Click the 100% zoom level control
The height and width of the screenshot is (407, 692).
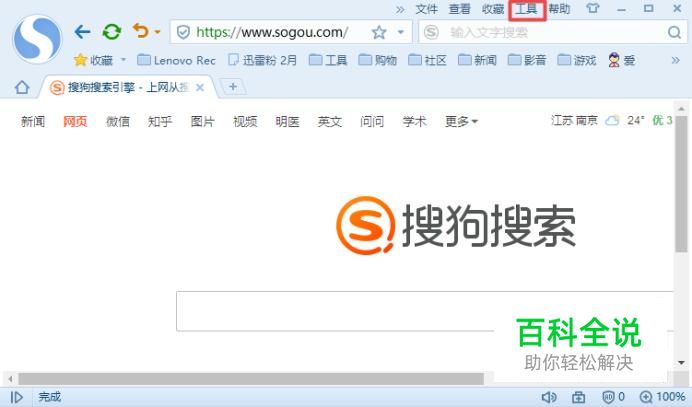662,397
